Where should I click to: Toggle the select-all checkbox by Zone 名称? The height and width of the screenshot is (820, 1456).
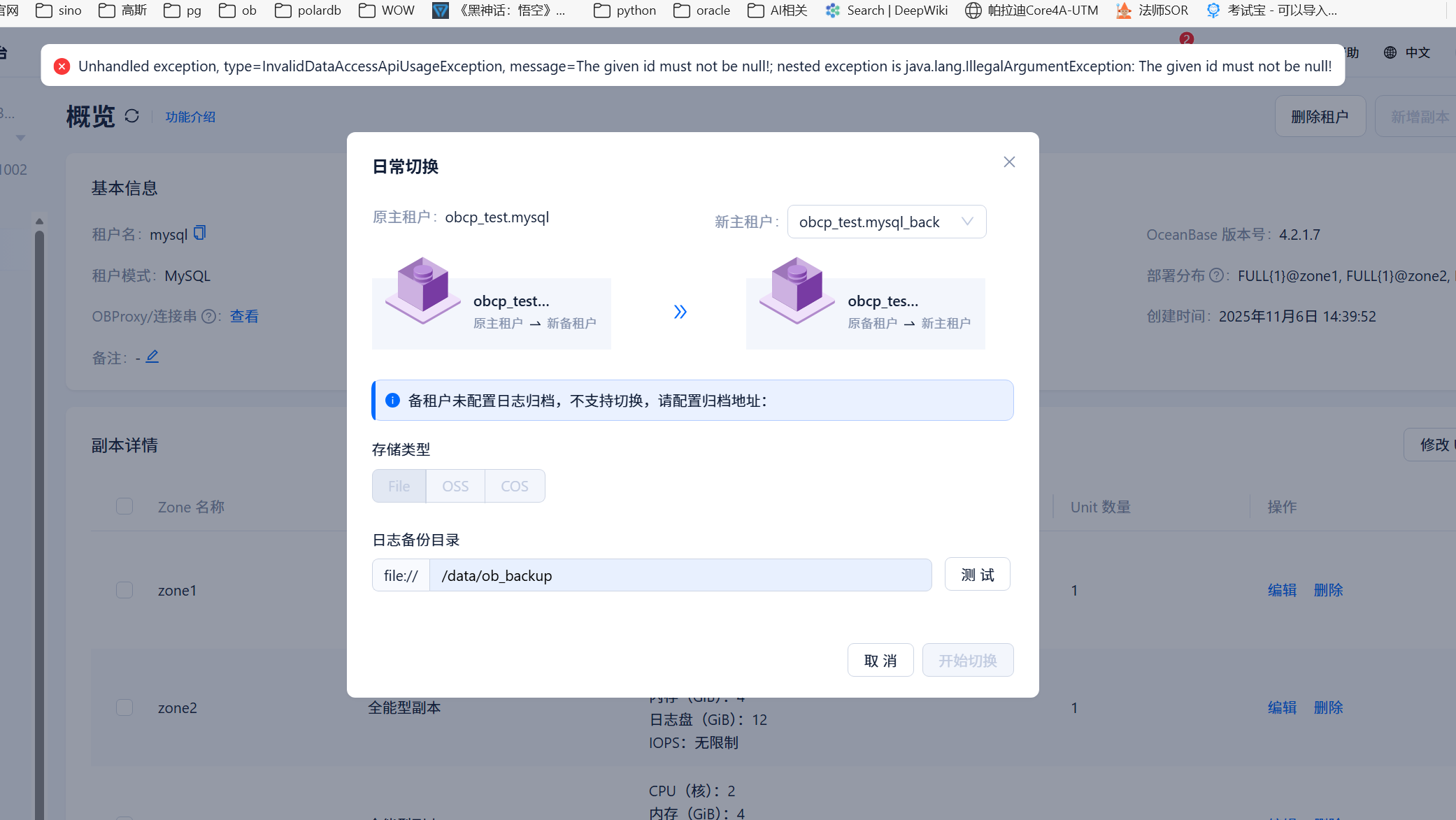[124, 506]
